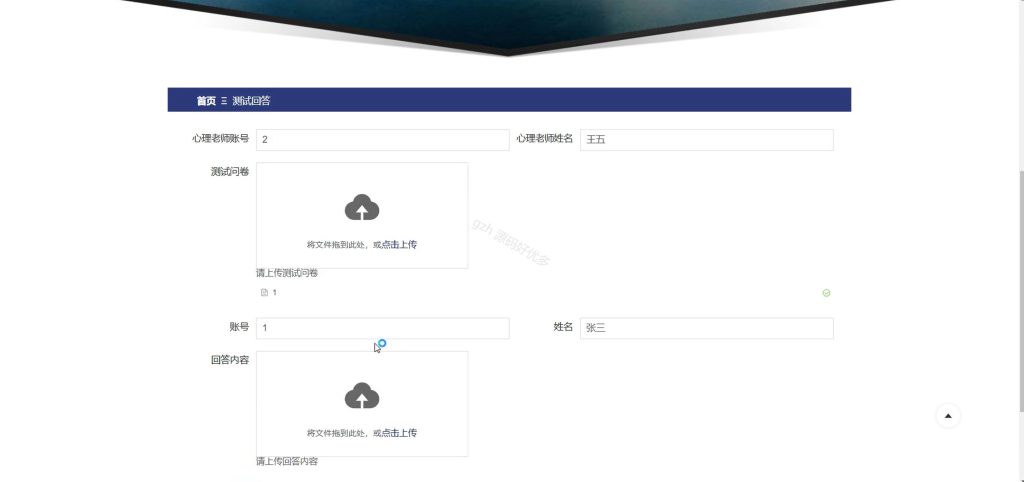
Task: Open uploaded file named 1
Action: tap(274, 293)
